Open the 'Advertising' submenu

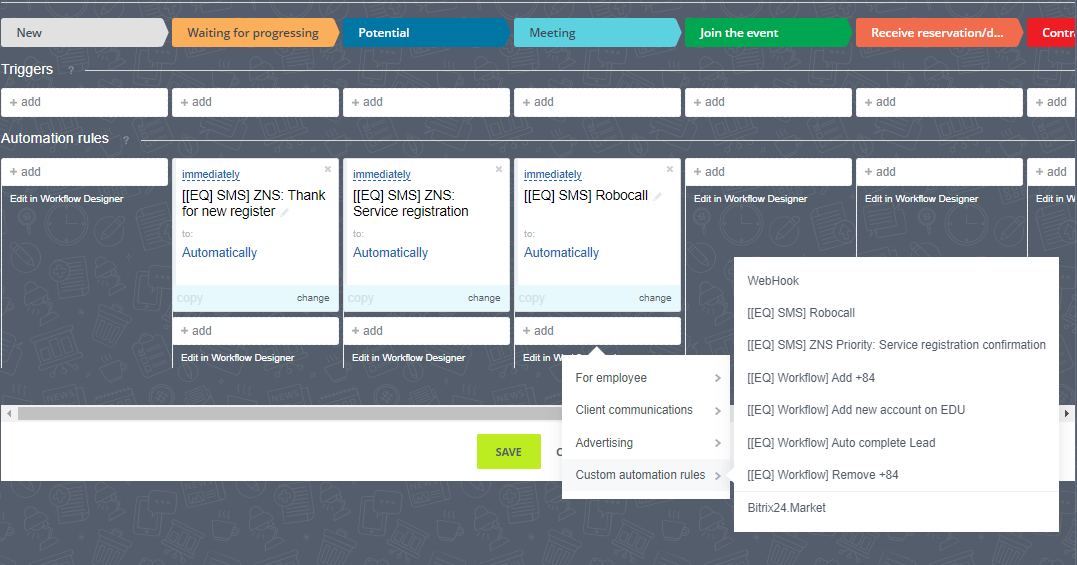point(646,443)
